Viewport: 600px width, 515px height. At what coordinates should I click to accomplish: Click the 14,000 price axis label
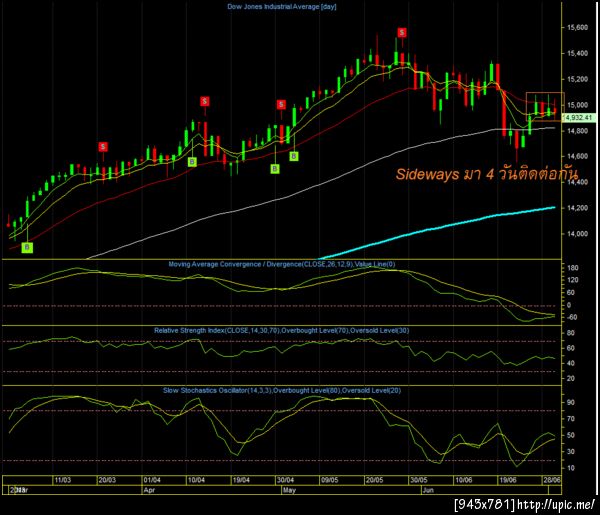point(577,234)
